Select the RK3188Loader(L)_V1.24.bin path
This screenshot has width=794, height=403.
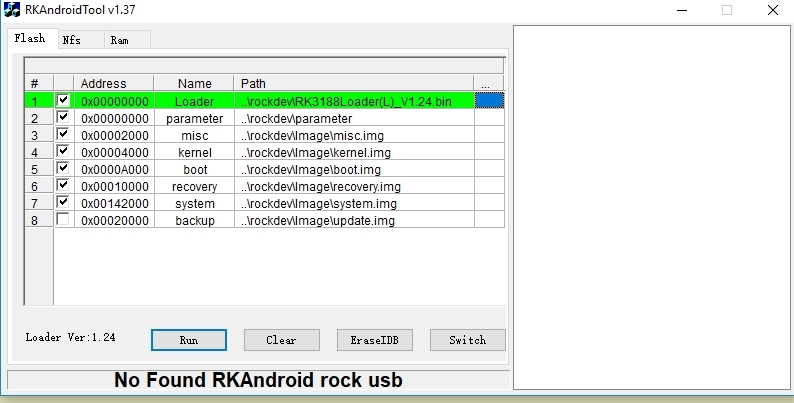[354, 101]
